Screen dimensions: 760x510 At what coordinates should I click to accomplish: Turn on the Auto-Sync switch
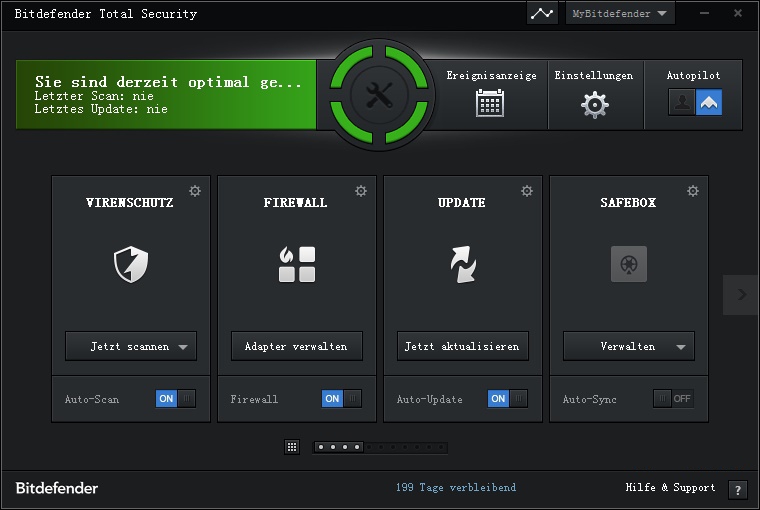(673, 398)
